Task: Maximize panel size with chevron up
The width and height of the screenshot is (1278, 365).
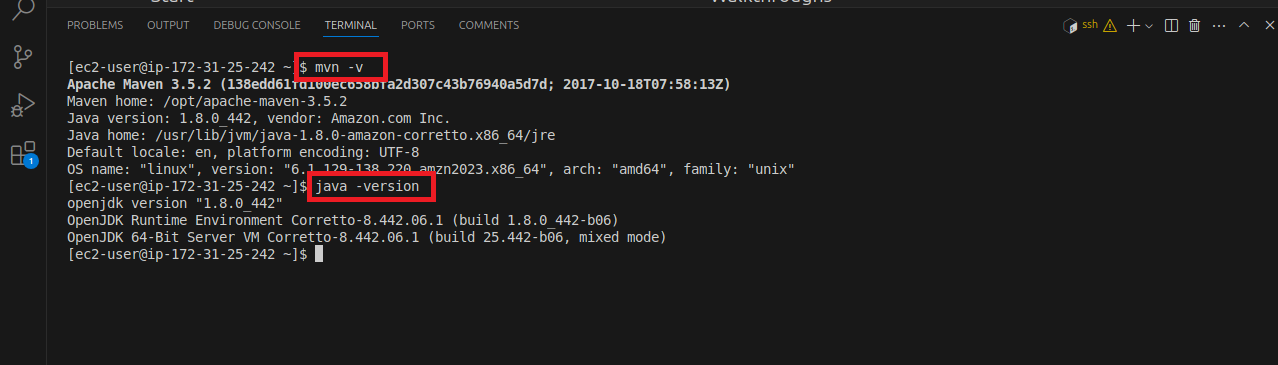Action: click(1244, 25)
